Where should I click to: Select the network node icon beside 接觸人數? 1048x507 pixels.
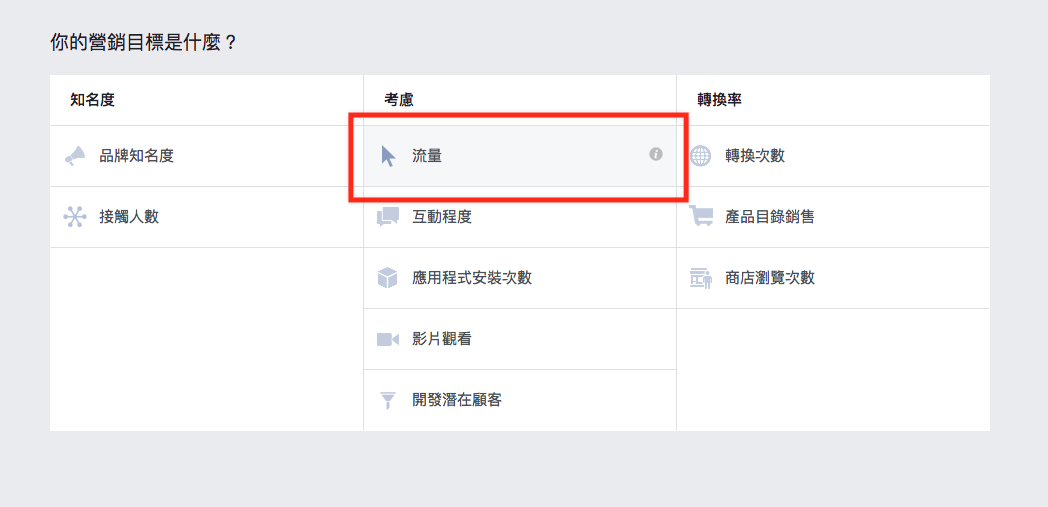pos(75,217)
